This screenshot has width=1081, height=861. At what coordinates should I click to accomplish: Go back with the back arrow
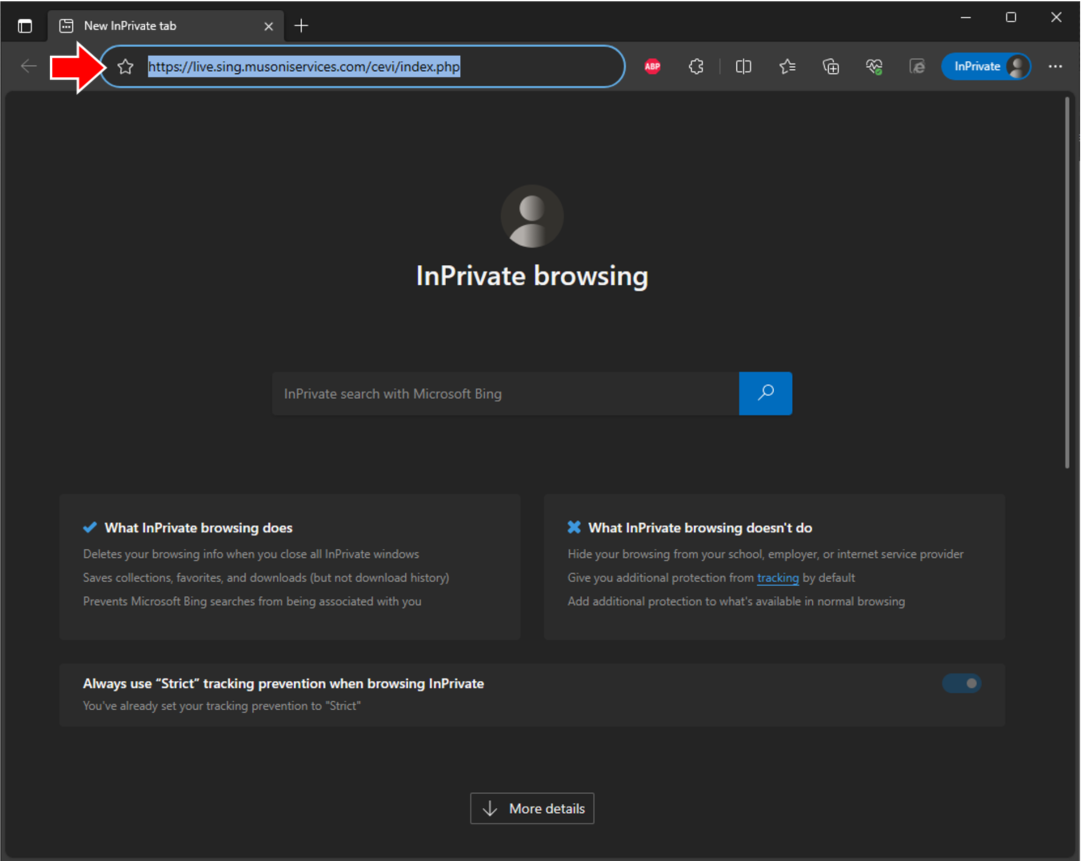29,66
